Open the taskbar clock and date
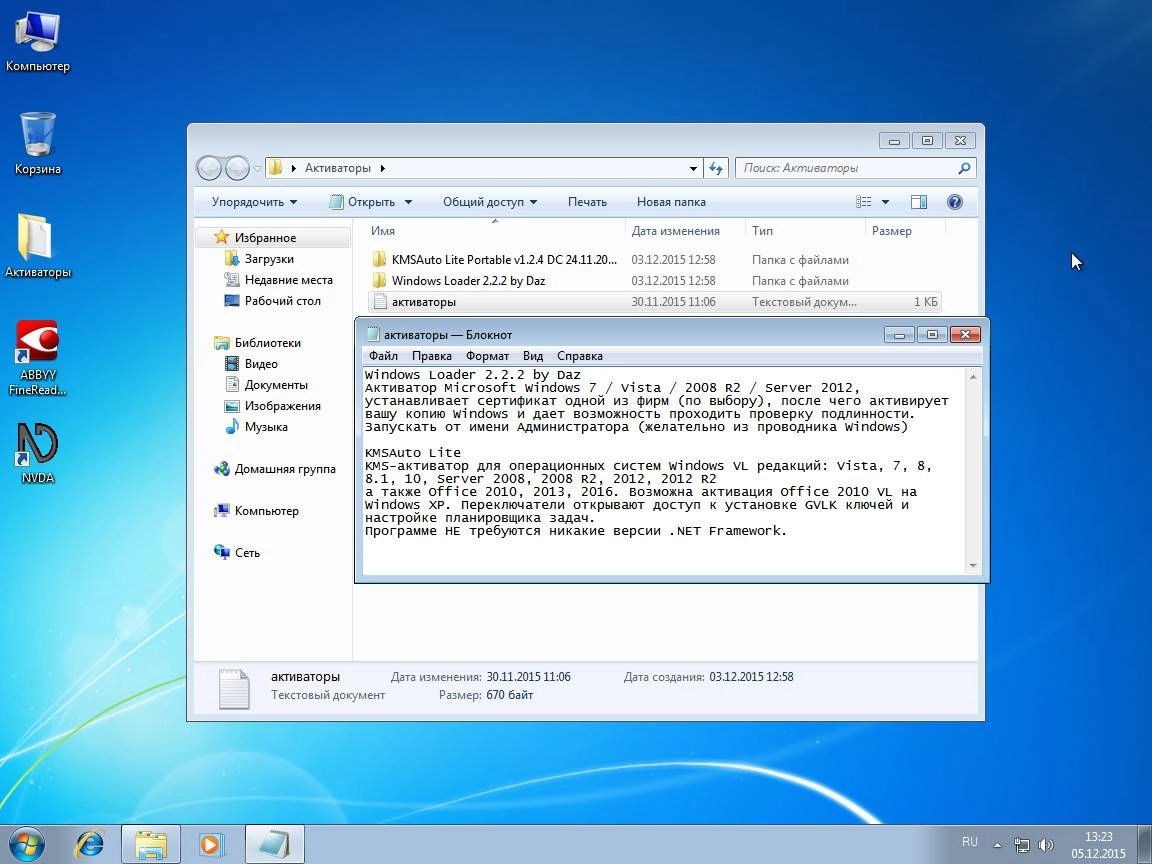Image resolution: width=1152 pixels, height=864 pixels. [1098, 845]
